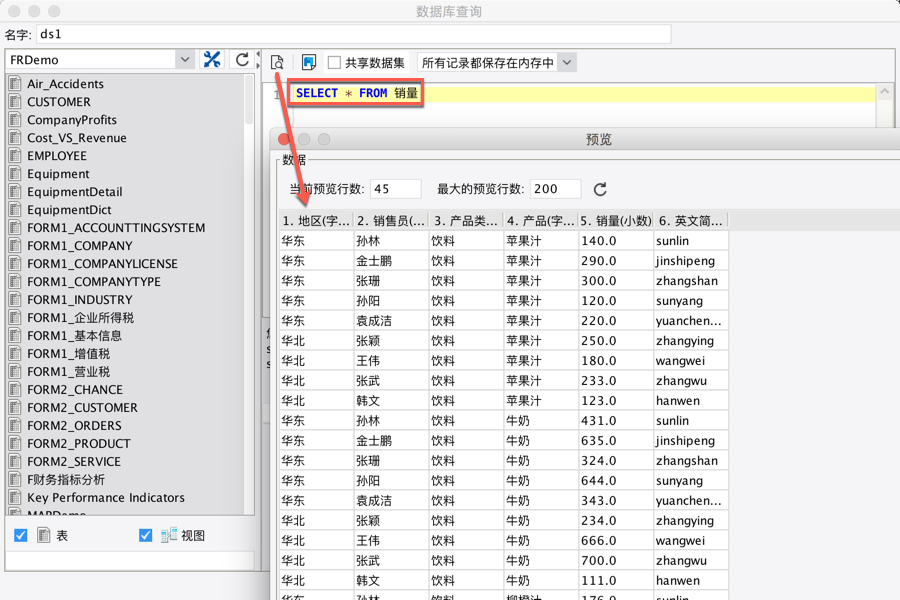
Task: Click the cell with value 644.0
Action: (x=615, y=481)
